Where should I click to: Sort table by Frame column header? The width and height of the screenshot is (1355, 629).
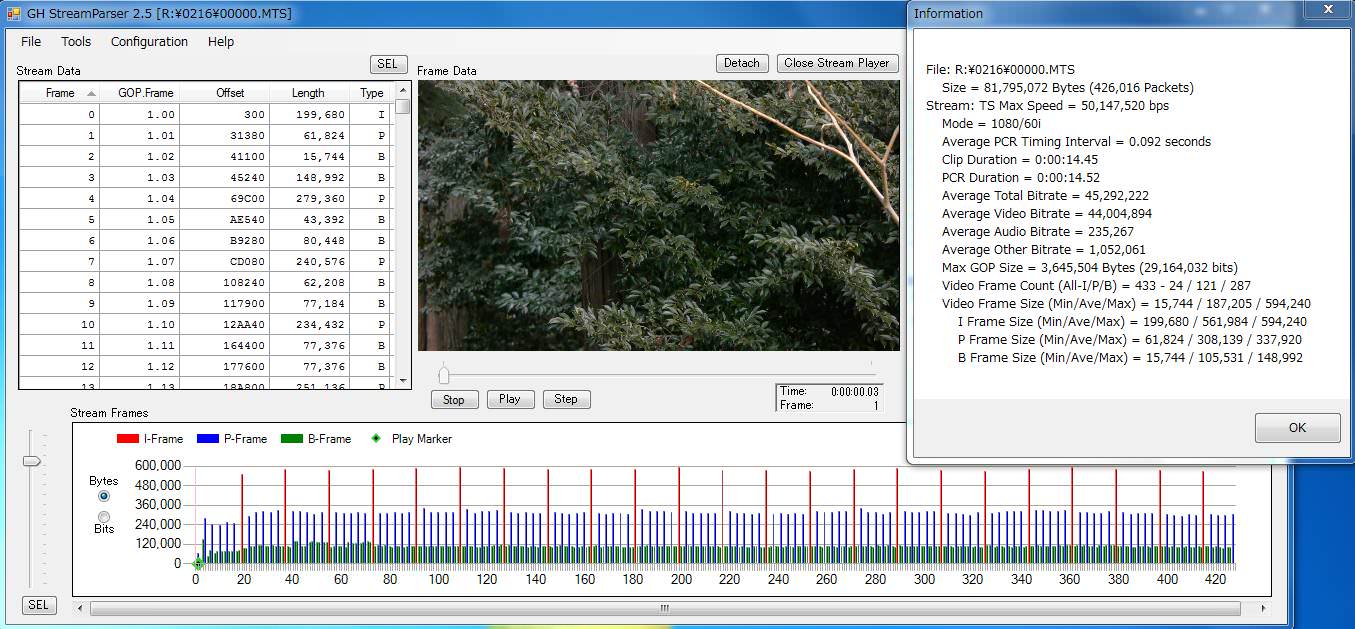coord(60,93)
